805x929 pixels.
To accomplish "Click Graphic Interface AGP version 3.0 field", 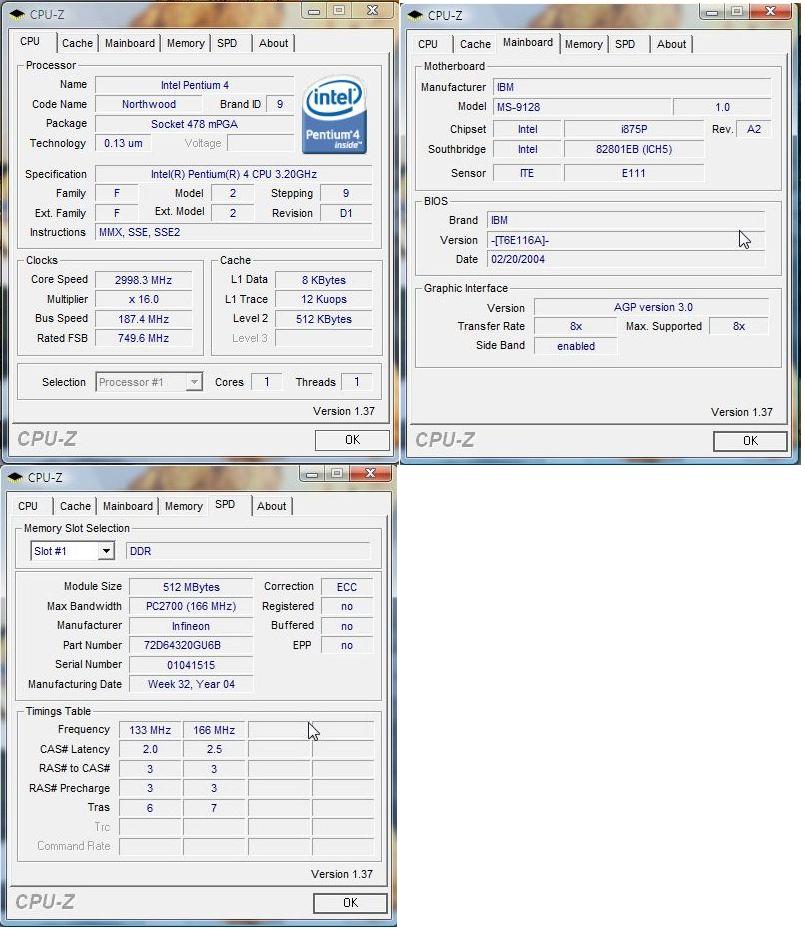I will coord(652,307).
